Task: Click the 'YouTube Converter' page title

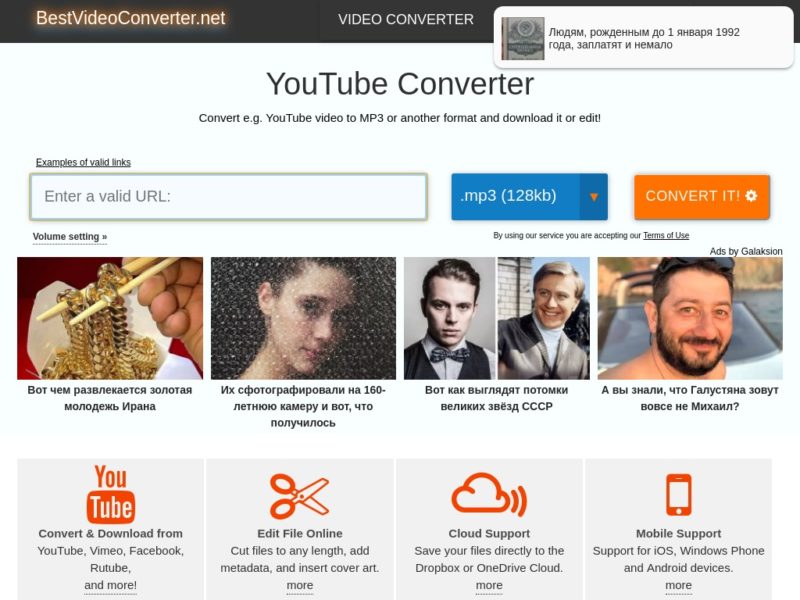Action: (400, 84)
